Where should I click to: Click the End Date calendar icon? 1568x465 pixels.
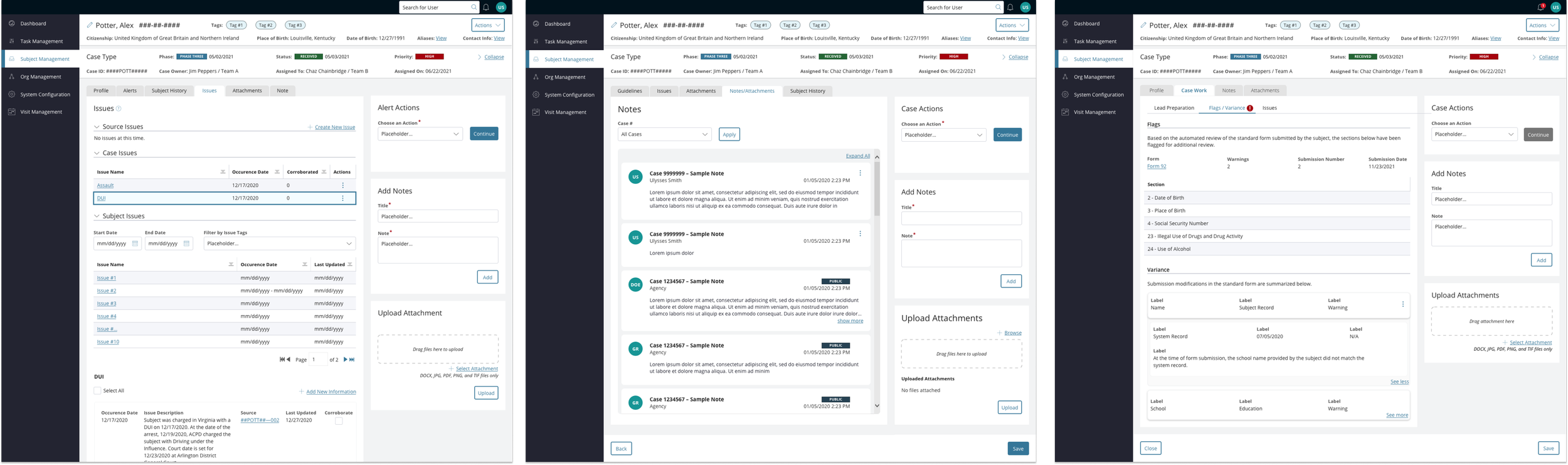(186, 243)
